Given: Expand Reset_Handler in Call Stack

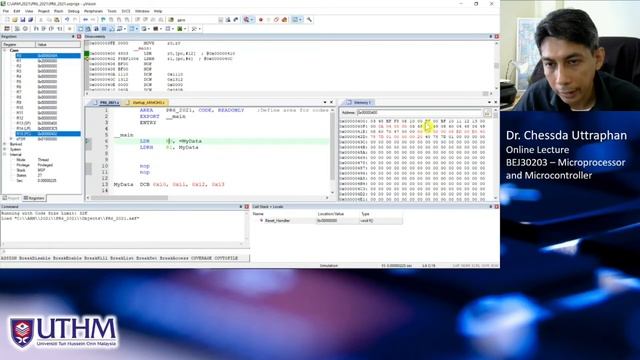Looking at the screenshot, I should (x=262, y=220).
